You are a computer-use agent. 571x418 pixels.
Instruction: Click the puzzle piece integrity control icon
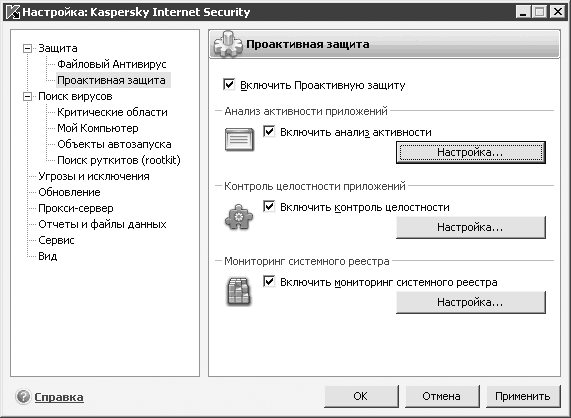click(239, 217)
